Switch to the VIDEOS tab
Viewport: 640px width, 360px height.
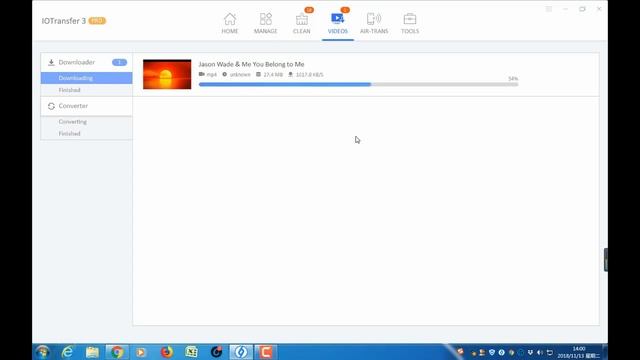point(338,23)
